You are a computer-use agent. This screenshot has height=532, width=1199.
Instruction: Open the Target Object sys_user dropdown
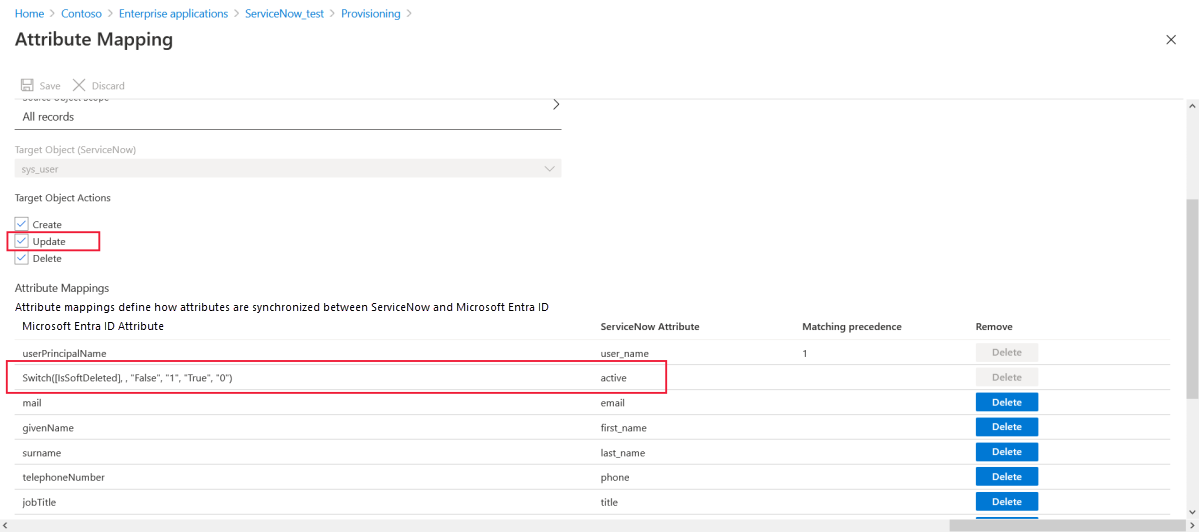(288, 169)
